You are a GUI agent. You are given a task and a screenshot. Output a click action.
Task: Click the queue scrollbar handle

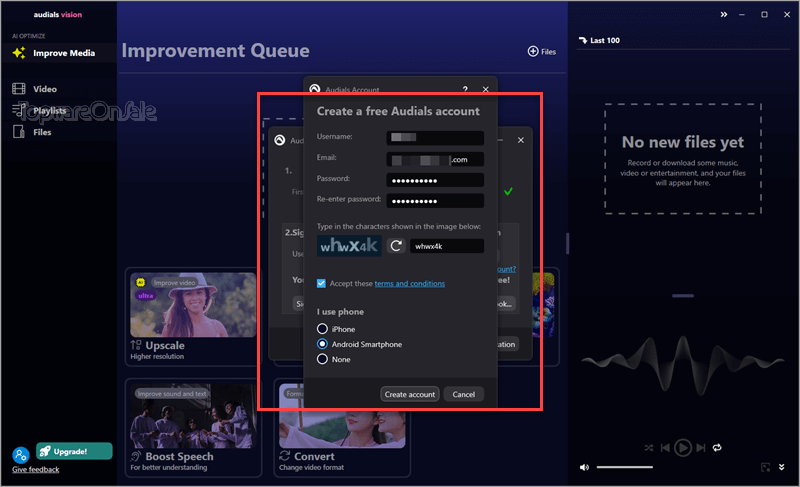tap(567, 244)
